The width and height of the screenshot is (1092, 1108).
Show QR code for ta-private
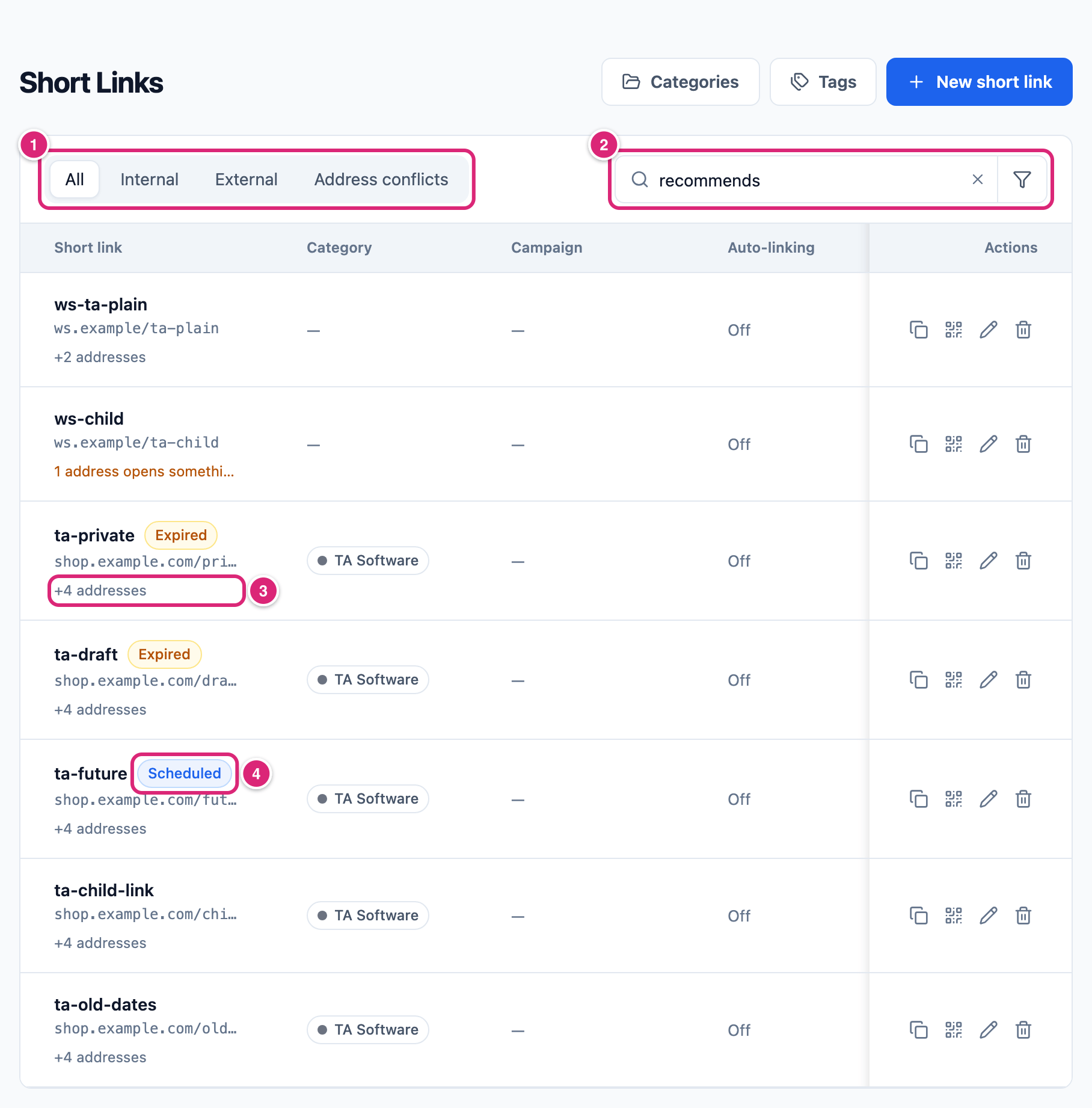pos(953,561)
